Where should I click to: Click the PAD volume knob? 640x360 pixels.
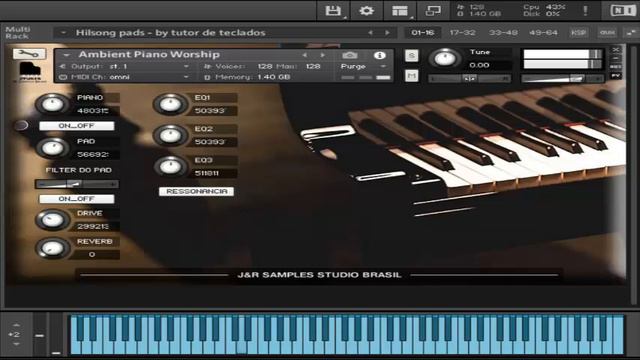coord(53,148)
